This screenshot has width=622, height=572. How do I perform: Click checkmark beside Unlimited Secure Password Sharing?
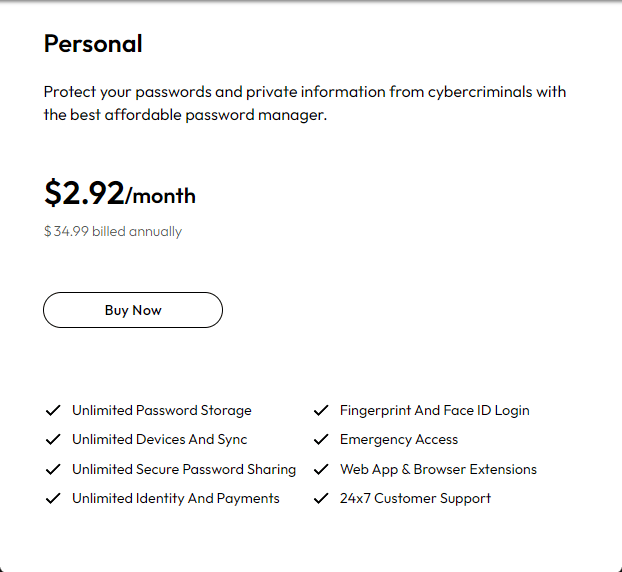53,469
